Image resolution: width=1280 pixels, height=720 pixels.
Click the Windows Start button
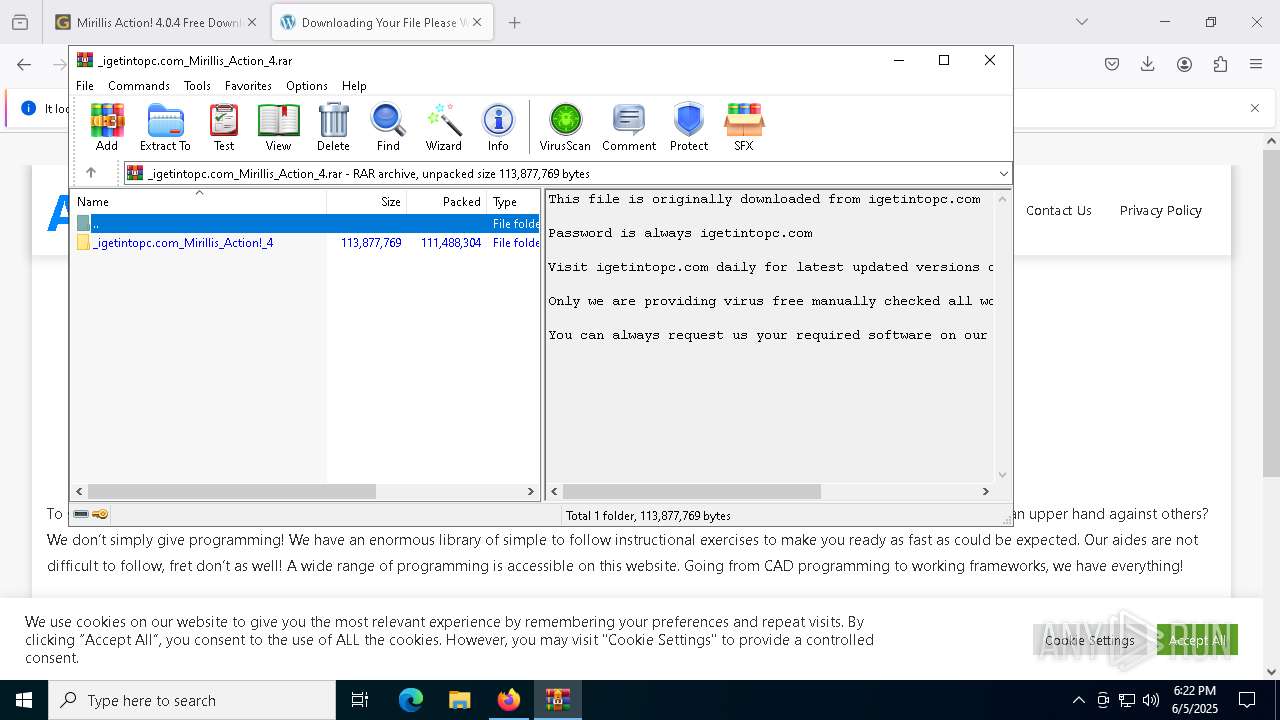pos(24,700)
